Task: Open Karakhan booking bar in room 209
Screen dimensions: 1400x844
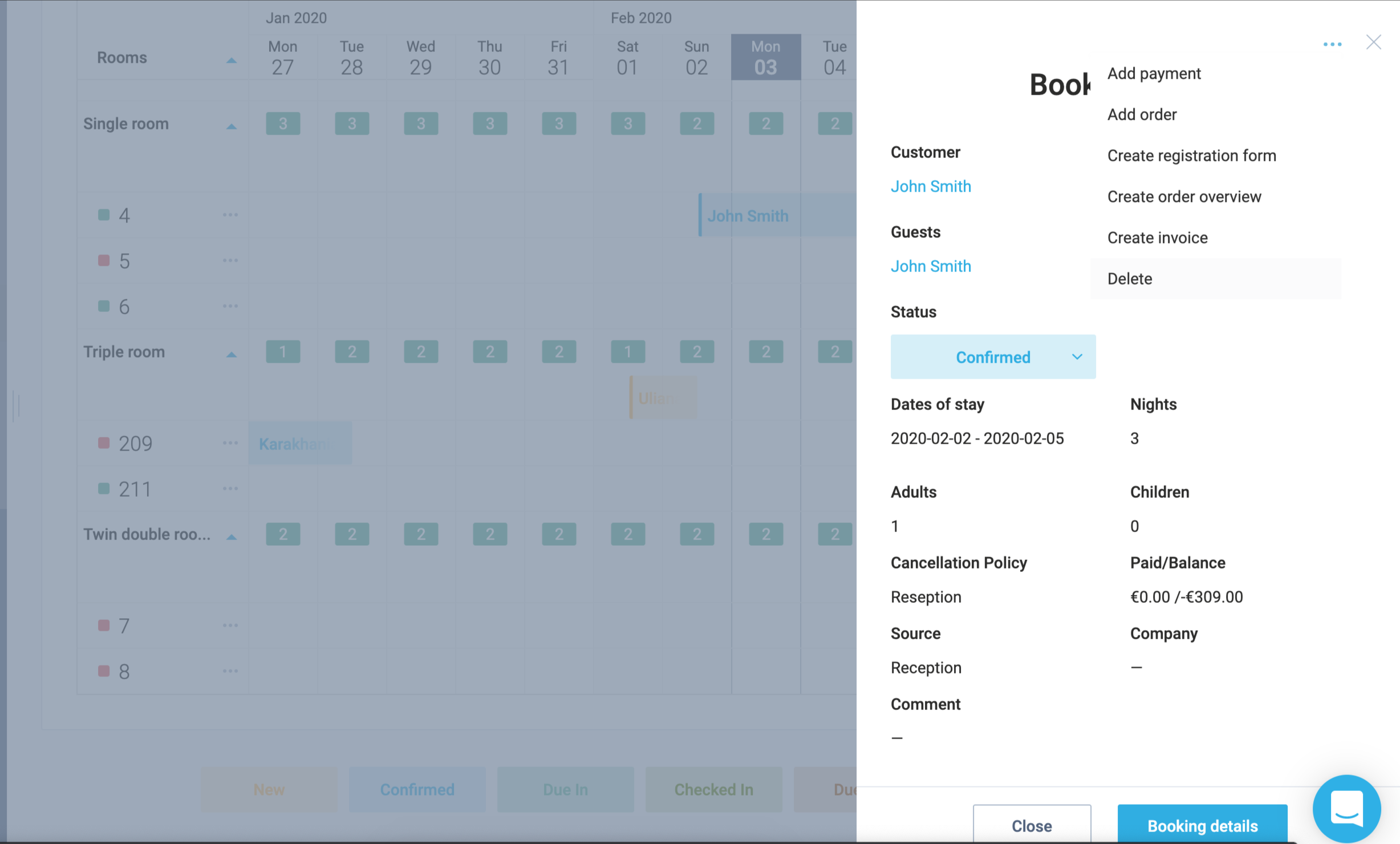Action: (x=300, y=443)
